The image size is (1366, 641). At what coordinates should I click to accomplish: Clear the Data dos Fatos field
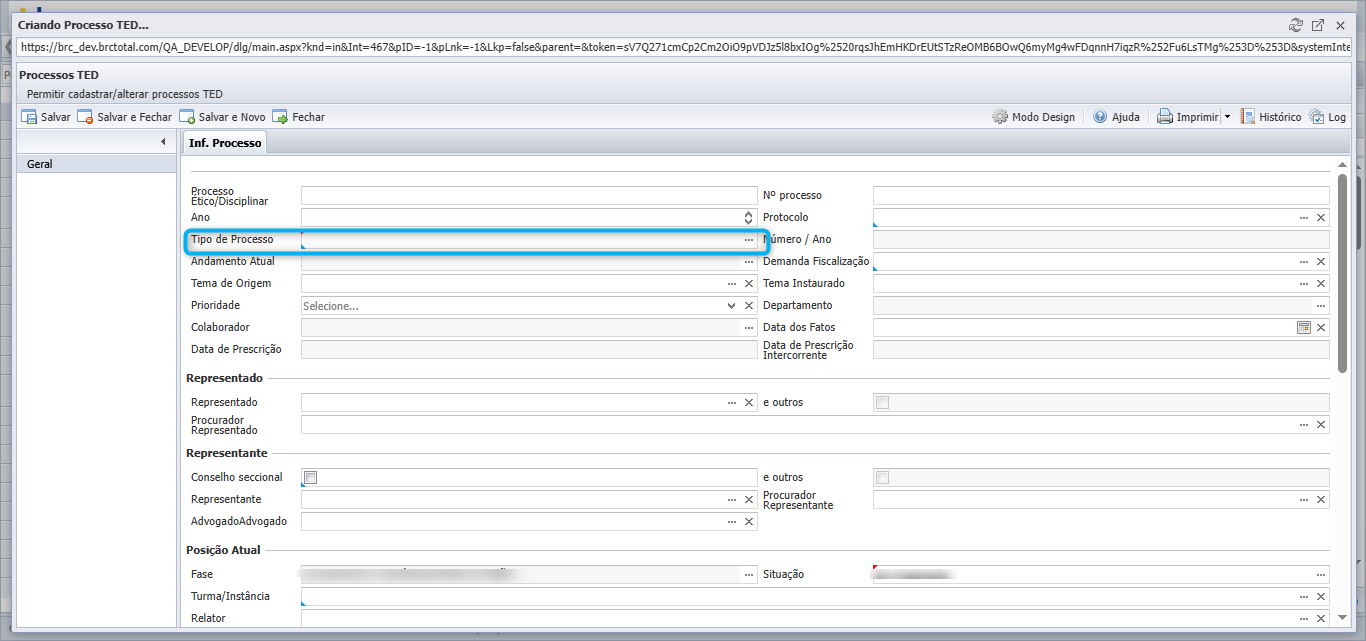[x=1321, y=328]
